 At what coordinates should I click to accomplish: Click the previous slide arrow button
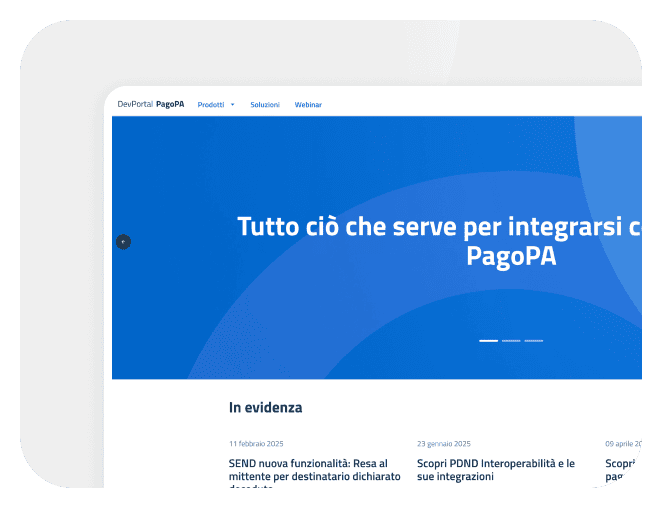click(x=123, y=242)
